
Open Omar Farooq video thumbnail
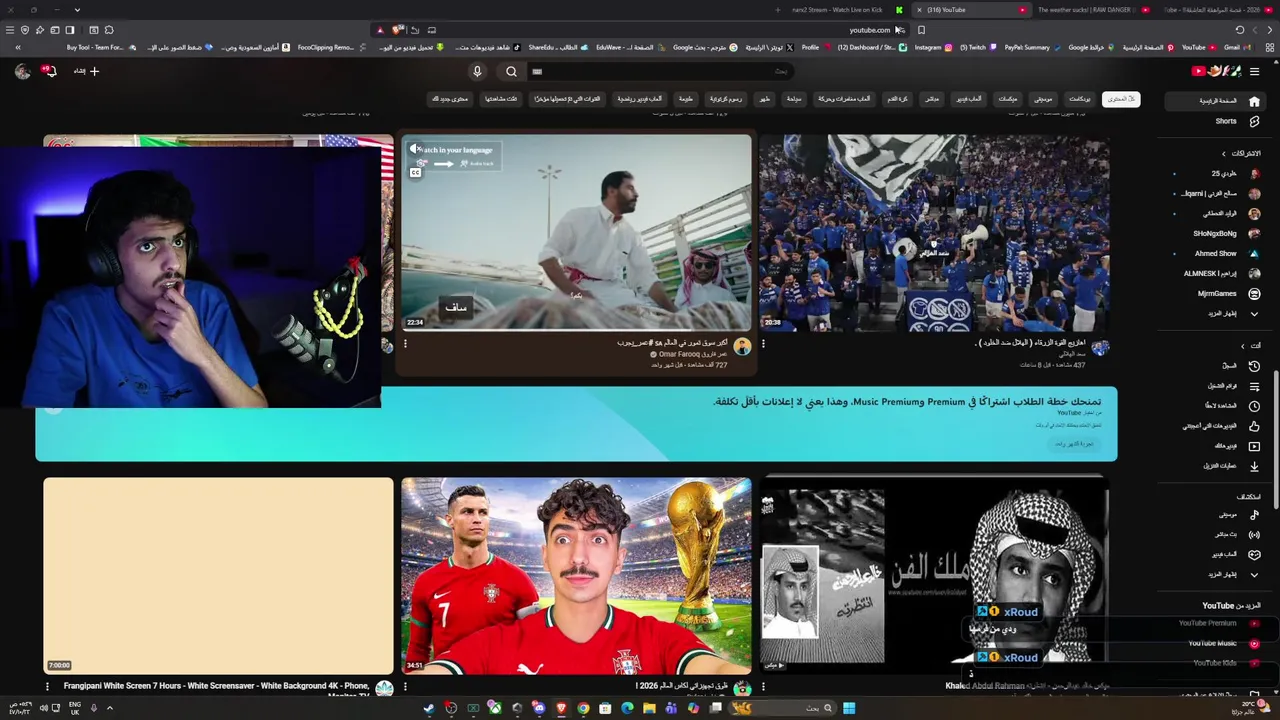pyautogui.click(x=576, y=233)
